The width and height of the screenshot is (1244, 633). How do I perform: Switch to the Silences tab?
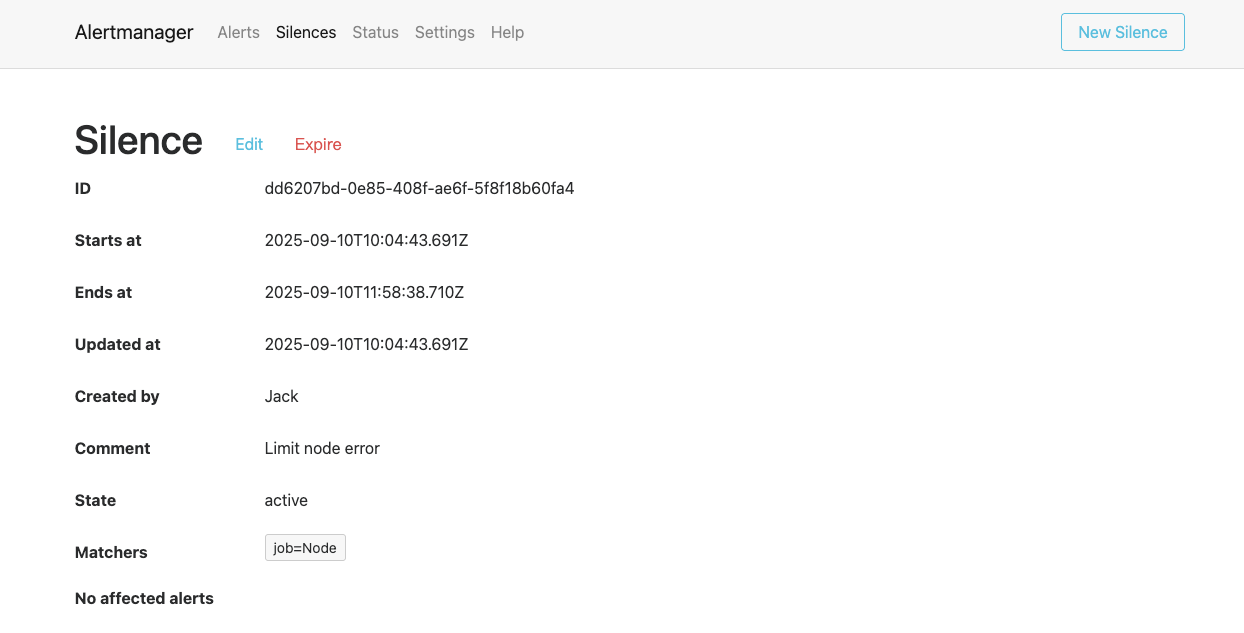[x=306, y=32]
